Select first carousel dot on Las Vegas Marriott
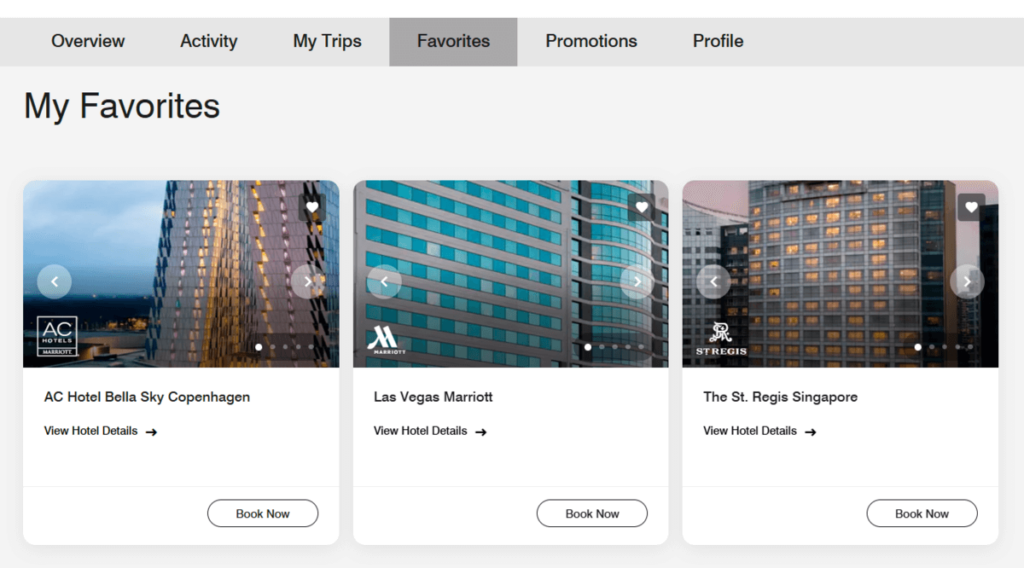 [588, 347]
